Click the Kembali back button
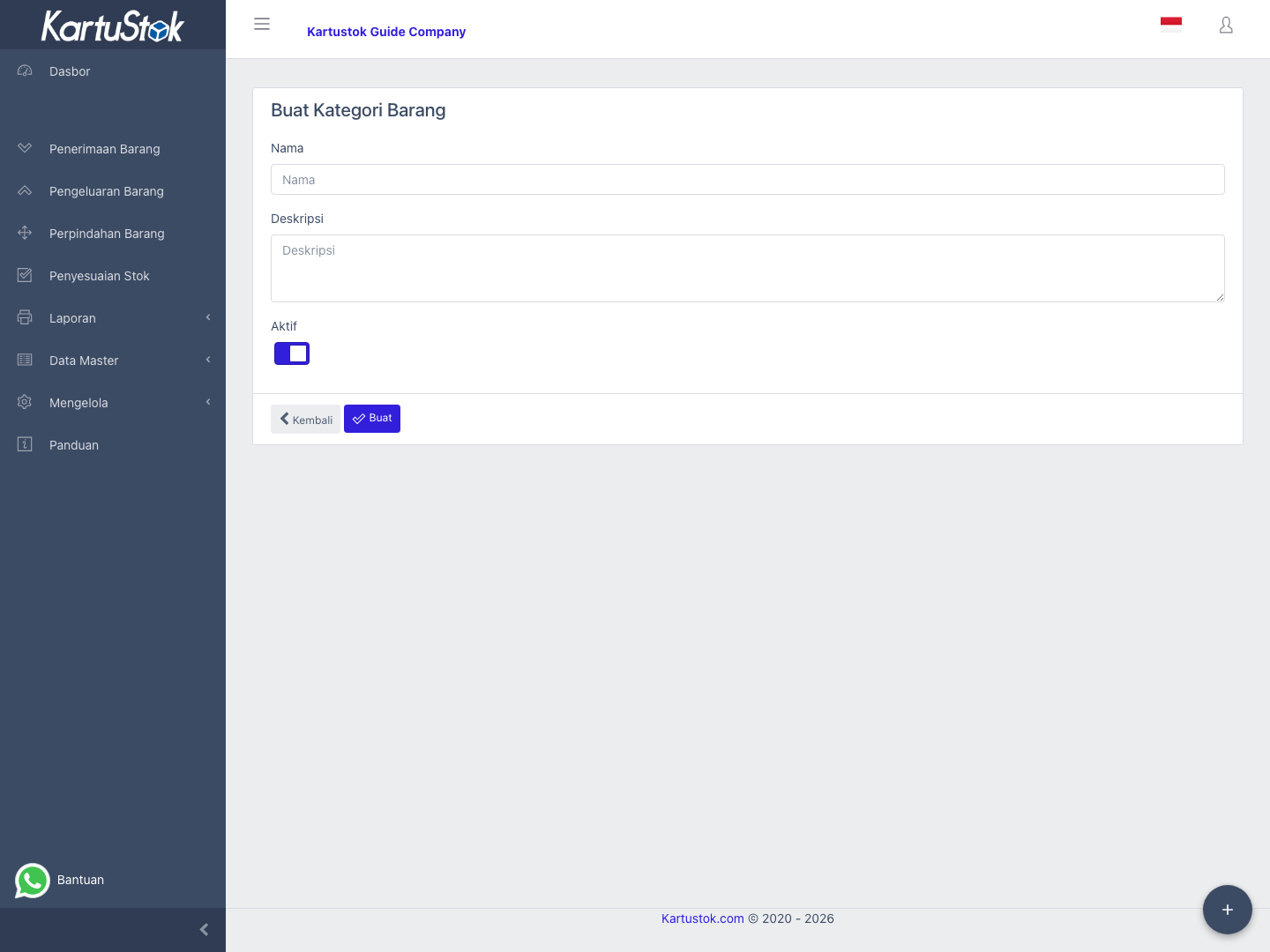The height and width of the screenshot is (952, 1270). click(305, 419)
